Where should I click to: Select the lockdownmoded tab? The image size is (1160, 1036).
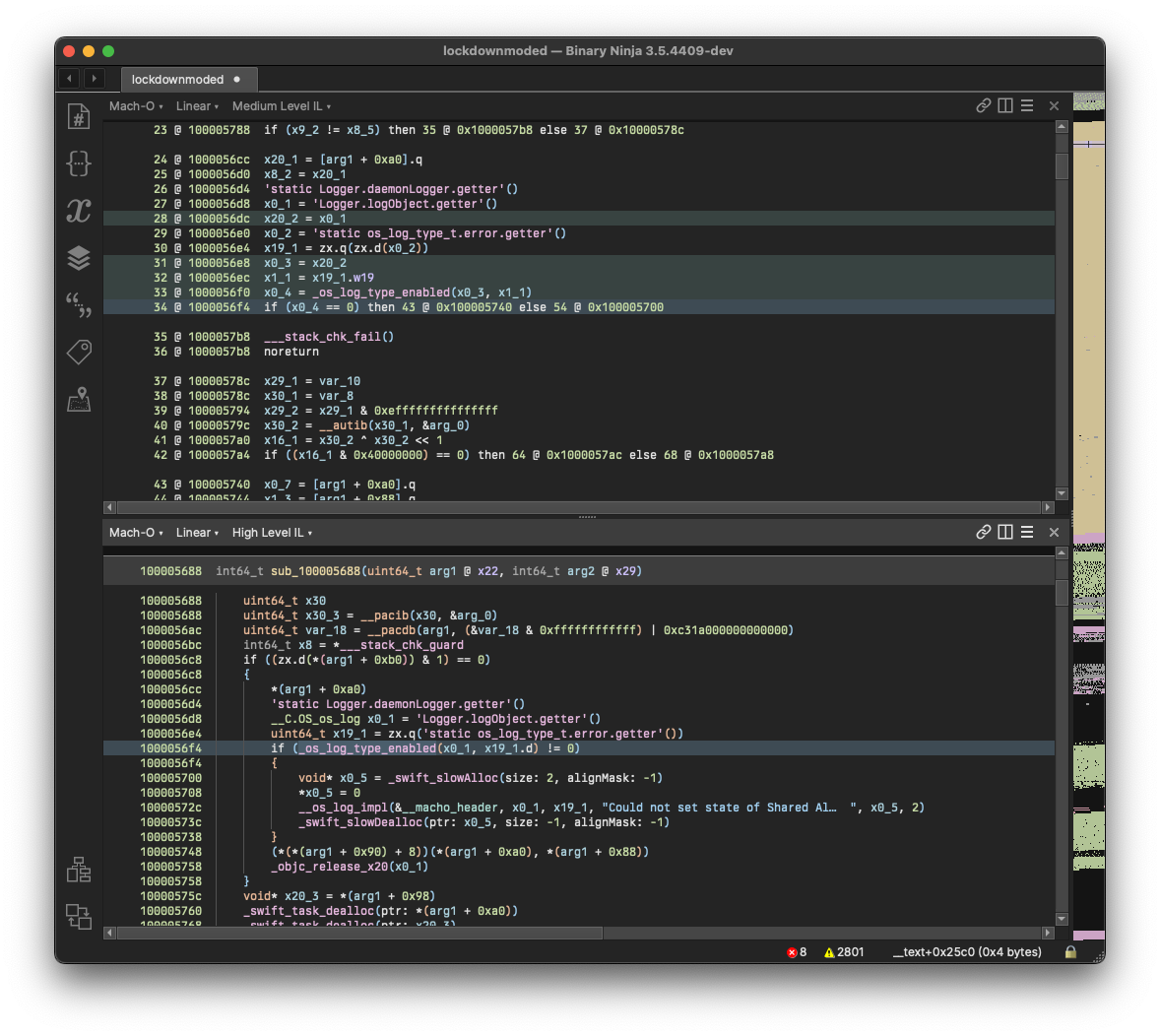[x=180, y=79]
